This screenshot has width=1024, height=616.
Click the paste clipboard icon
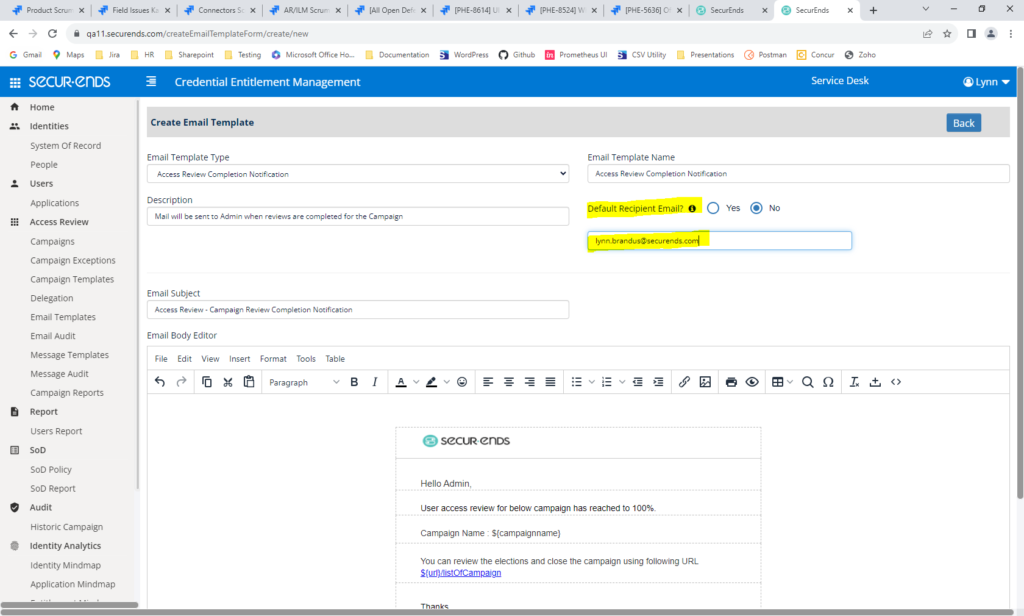tap(249, 382)
